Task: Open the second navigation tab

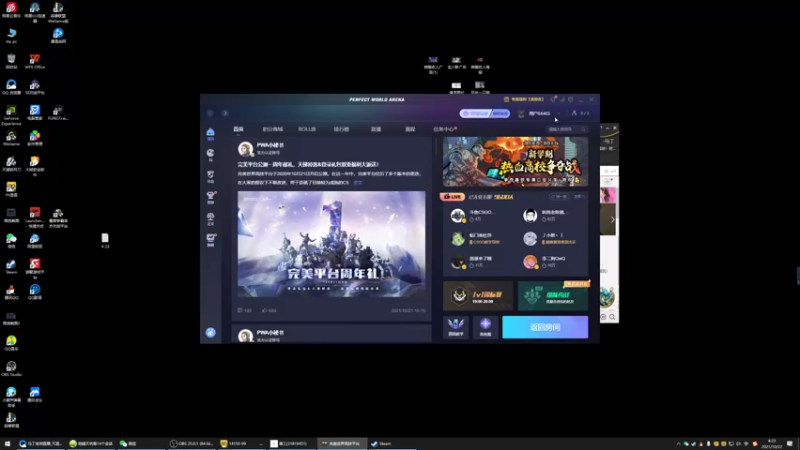Action: click(272, 129)
